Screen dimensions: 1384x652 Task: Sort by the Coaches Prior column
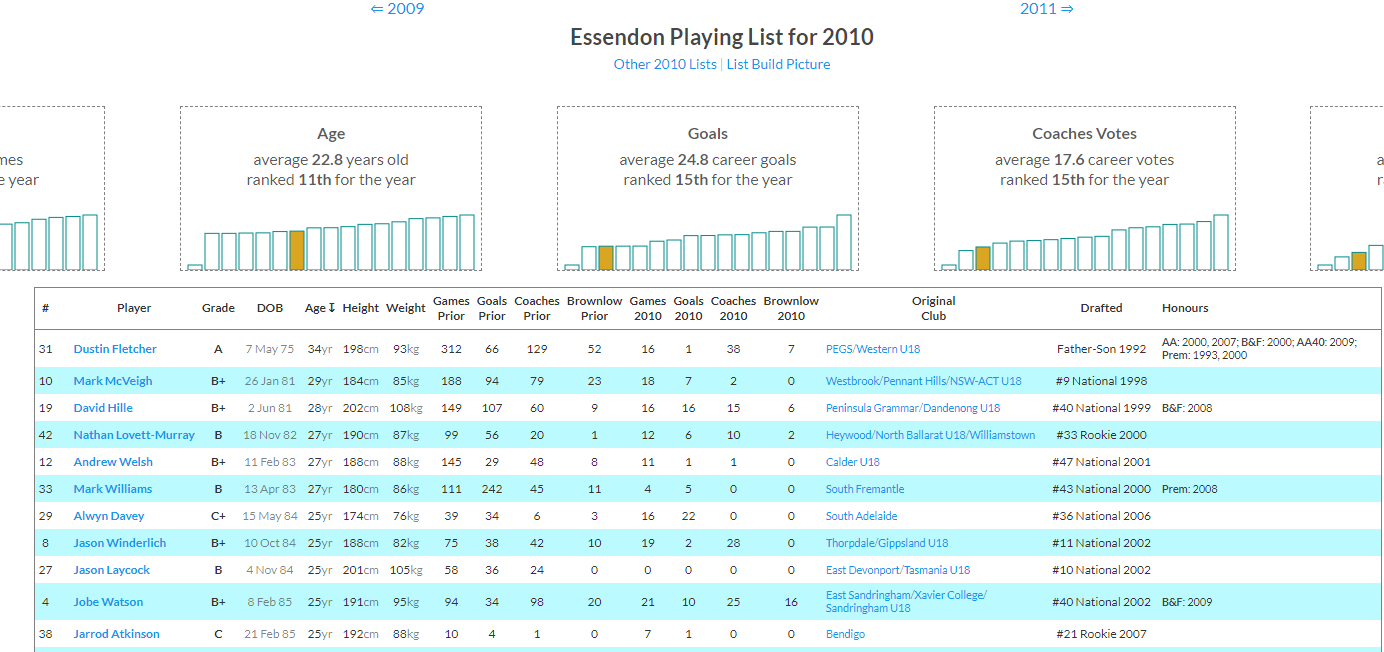[x=537, y=308]
